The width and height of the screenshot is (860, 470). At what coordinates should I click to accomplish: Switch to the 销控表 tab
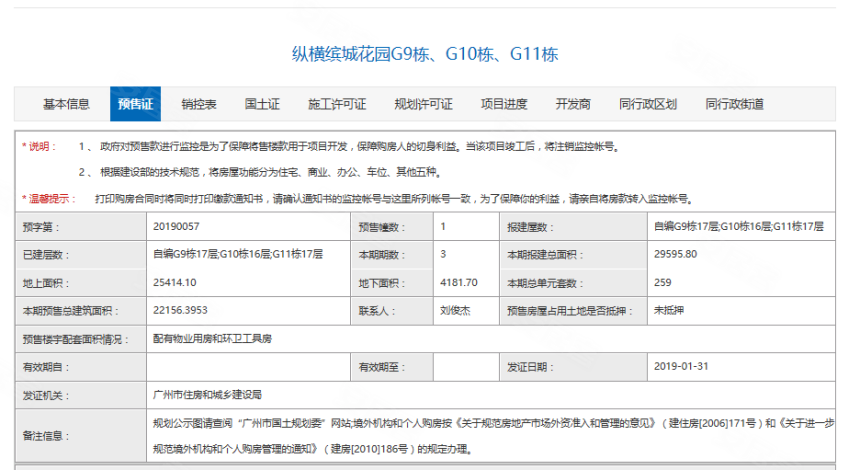coord(199,104)
